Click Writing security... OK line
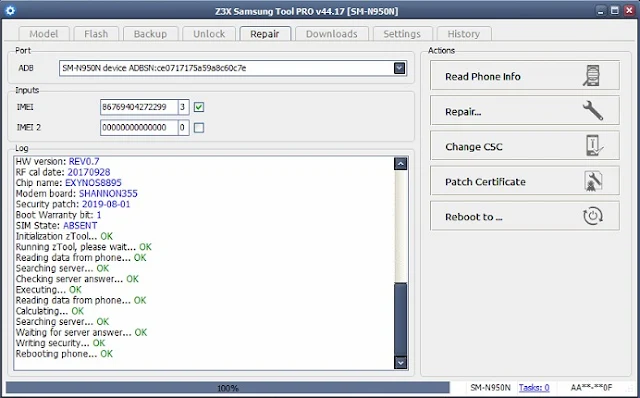Screen dimensions: 640x398 click(x=60, y=343)
